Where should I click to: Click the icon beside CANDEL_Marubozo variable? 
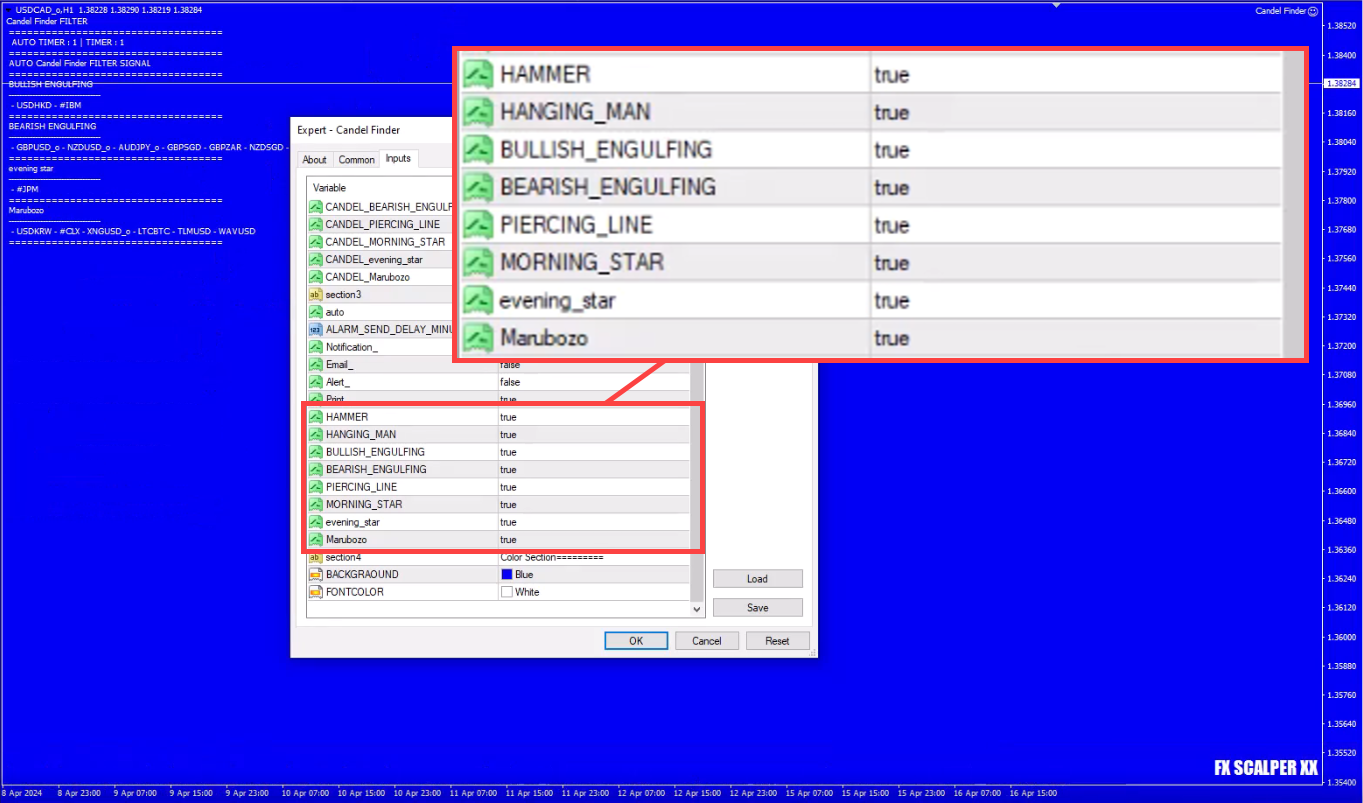tap(315, 277)
